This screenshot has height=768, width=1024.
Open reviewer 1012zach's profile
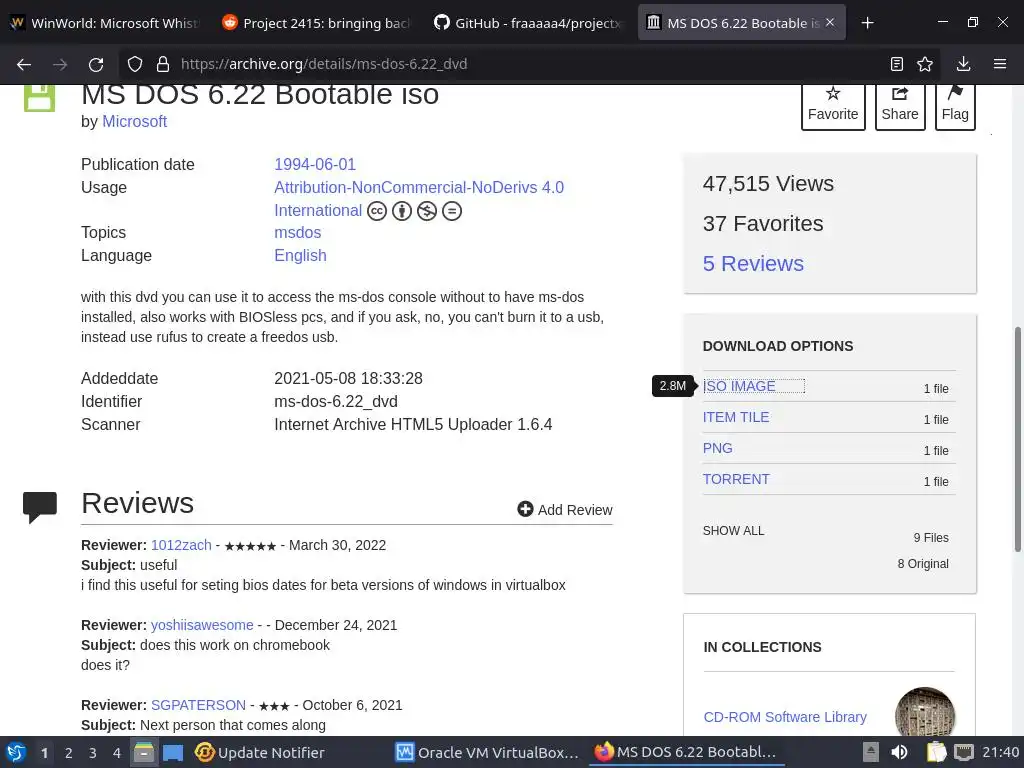click(x=181, y=545)
